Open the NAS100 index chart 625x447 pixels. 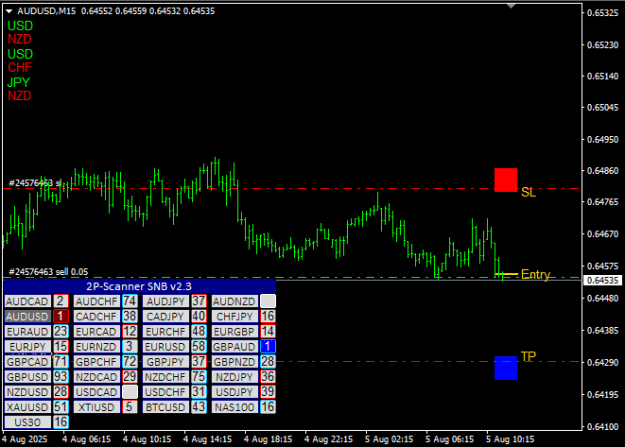pos(235,407)
